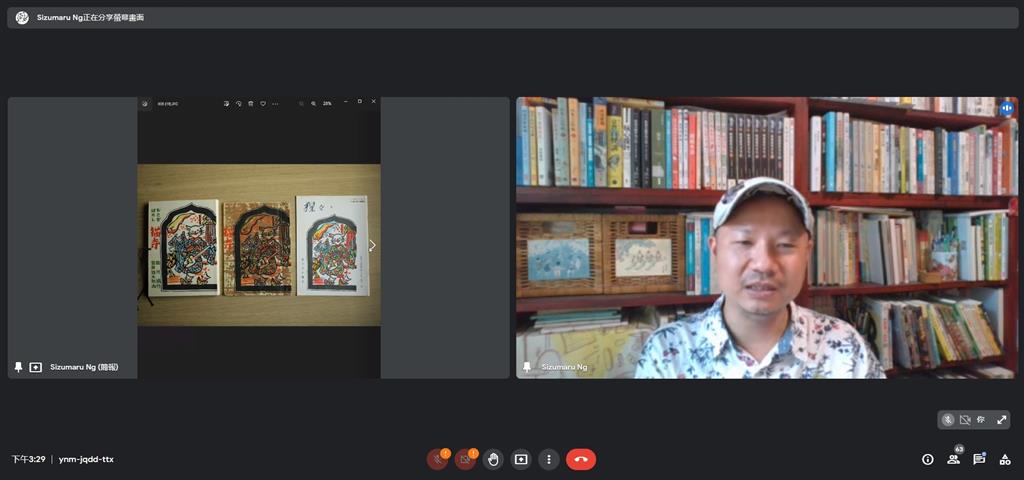Open the activities shapes icon
Viewport: 1024px width, 480px height.
point(1005,459)
